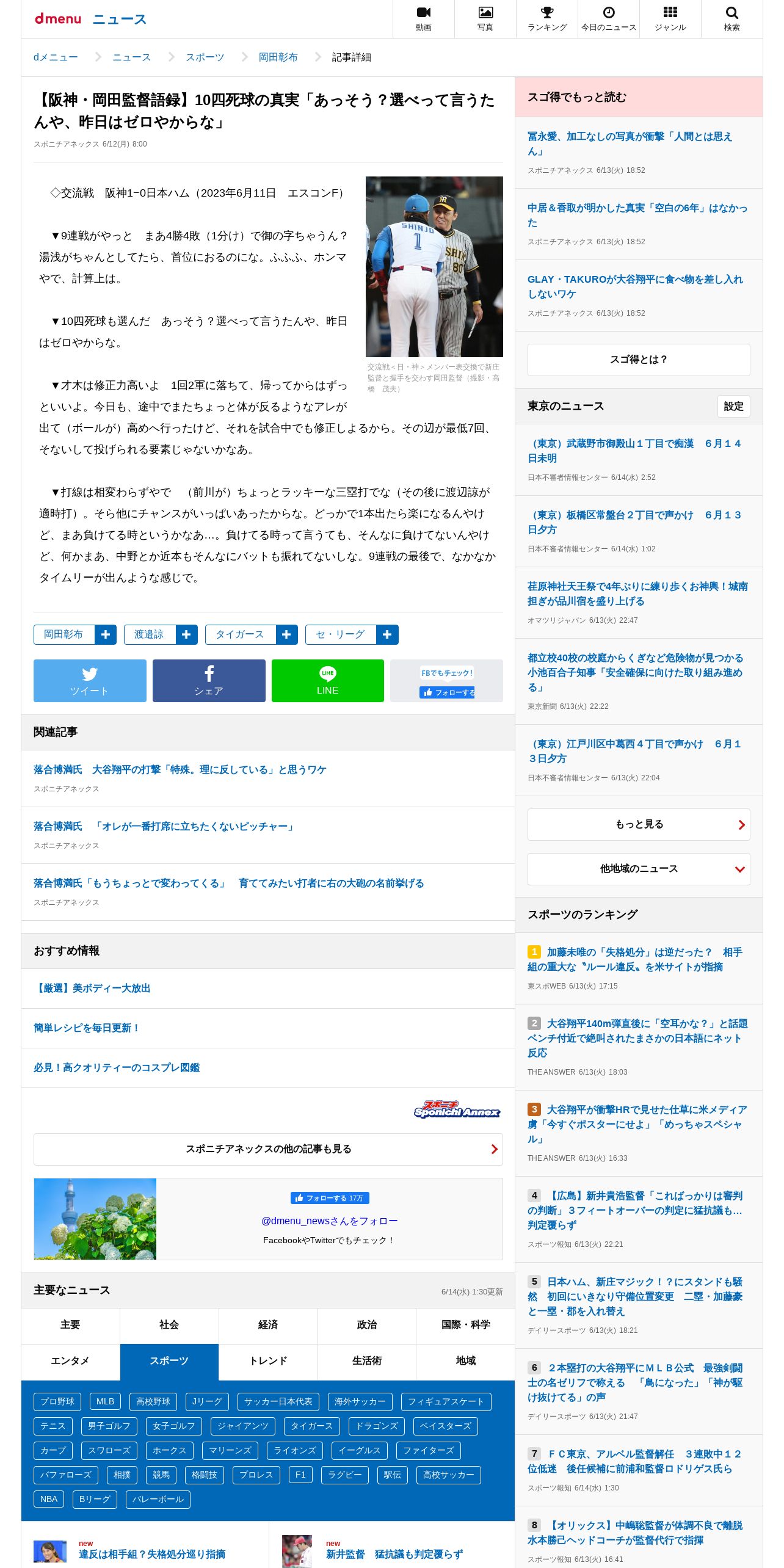This screenshot has height=1568, width=784.
Task: Select the ジャイアンツ category chip
Action: [x=243, y=1426]
